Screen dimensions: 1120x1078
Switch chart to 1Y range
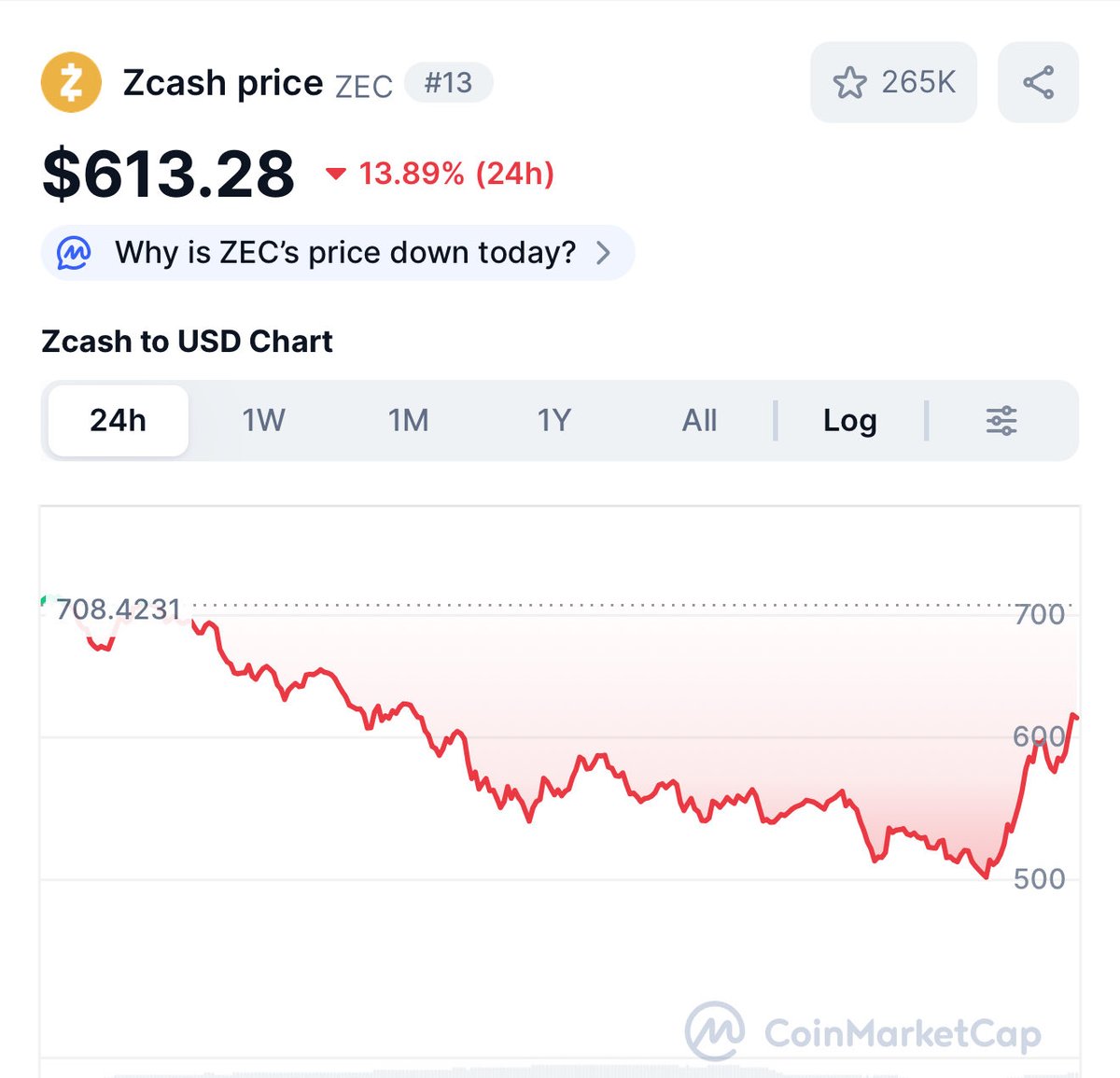point(553,421)
